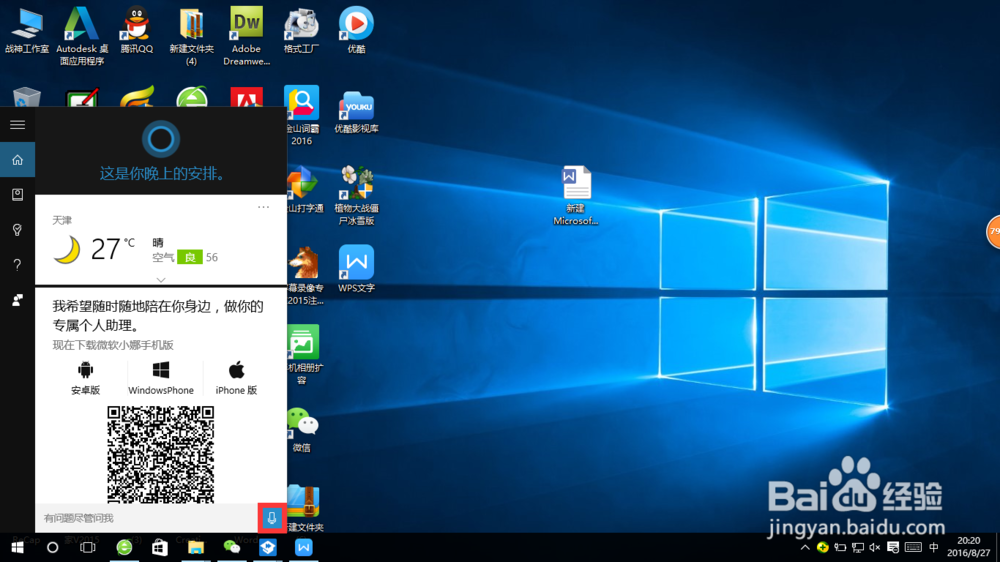Open the 战神工作室 desktop icon

point(27,30)
